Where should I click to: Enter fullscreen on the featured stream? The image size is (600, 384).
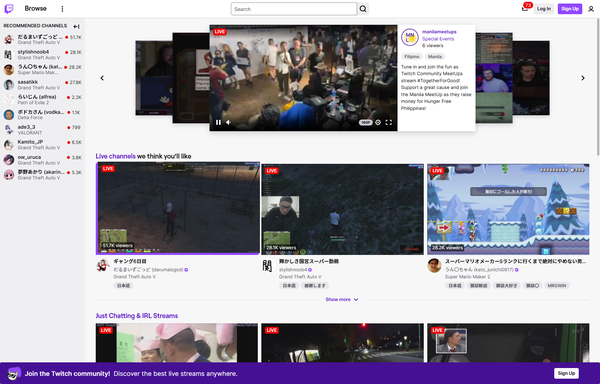point(388,122)
